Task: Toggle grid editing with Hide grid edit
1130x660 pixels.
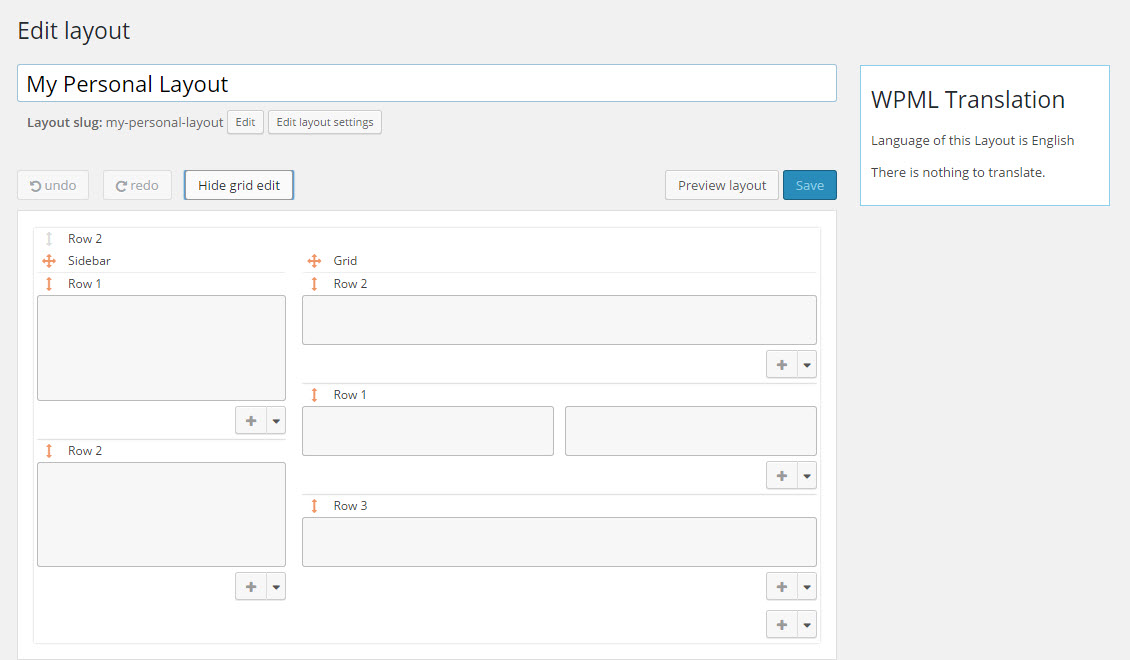Action: tap(238, 185)
